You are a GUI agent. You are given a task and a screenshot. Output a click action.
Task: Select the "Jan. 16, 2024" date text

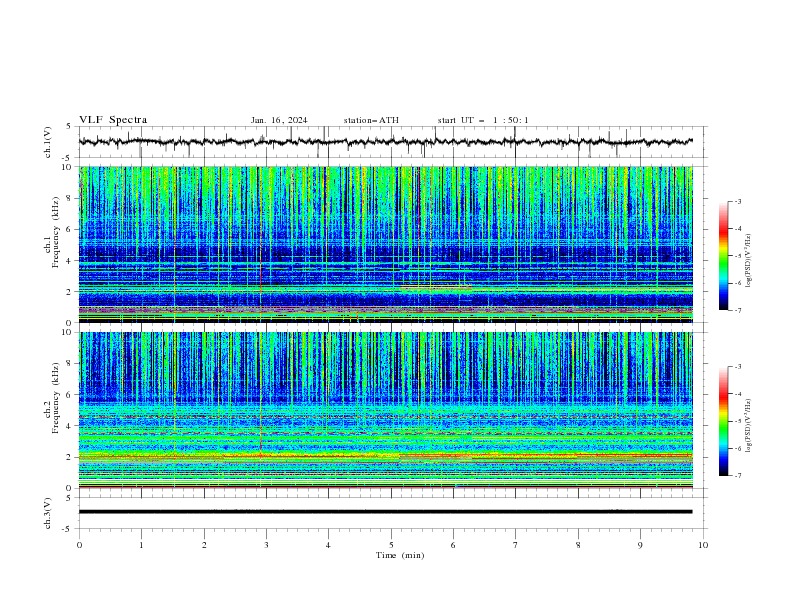(x=279, y=120)
